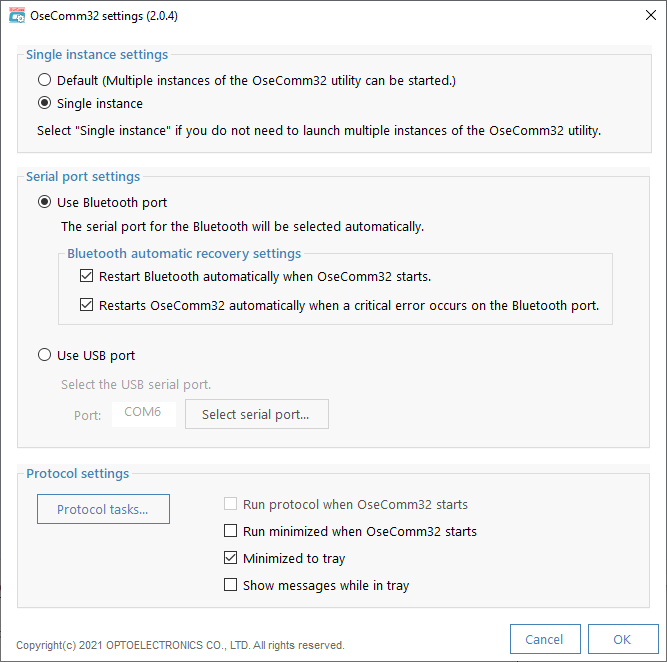Click Run protocol when OseComm32 starts checkbox
The height and width of the screenshot is (662, 667).
point(230,504)
